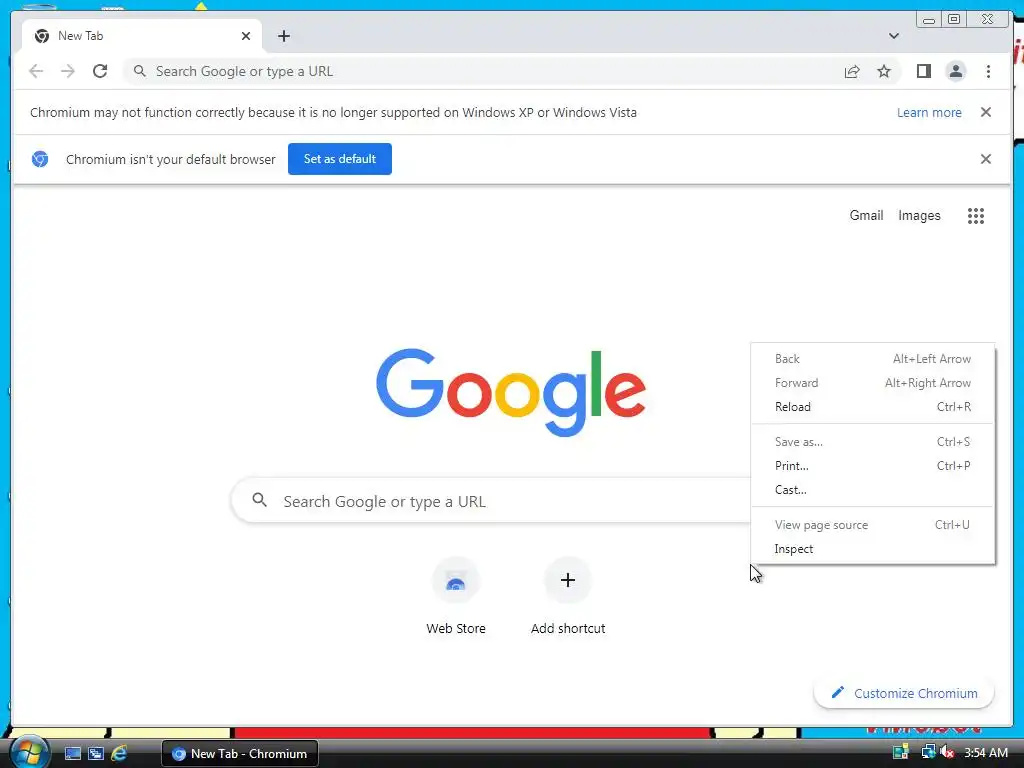Choose Forward in the context menu

[x=872, y=383]
